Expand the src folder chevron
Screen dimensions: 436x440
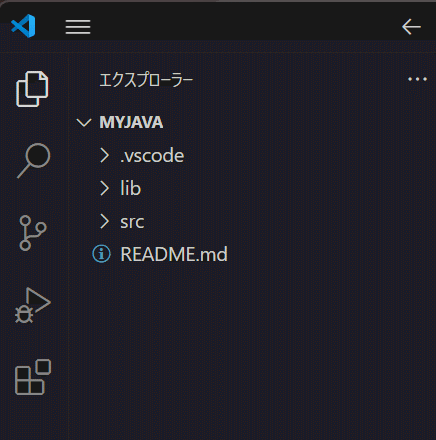click(104, 221)
